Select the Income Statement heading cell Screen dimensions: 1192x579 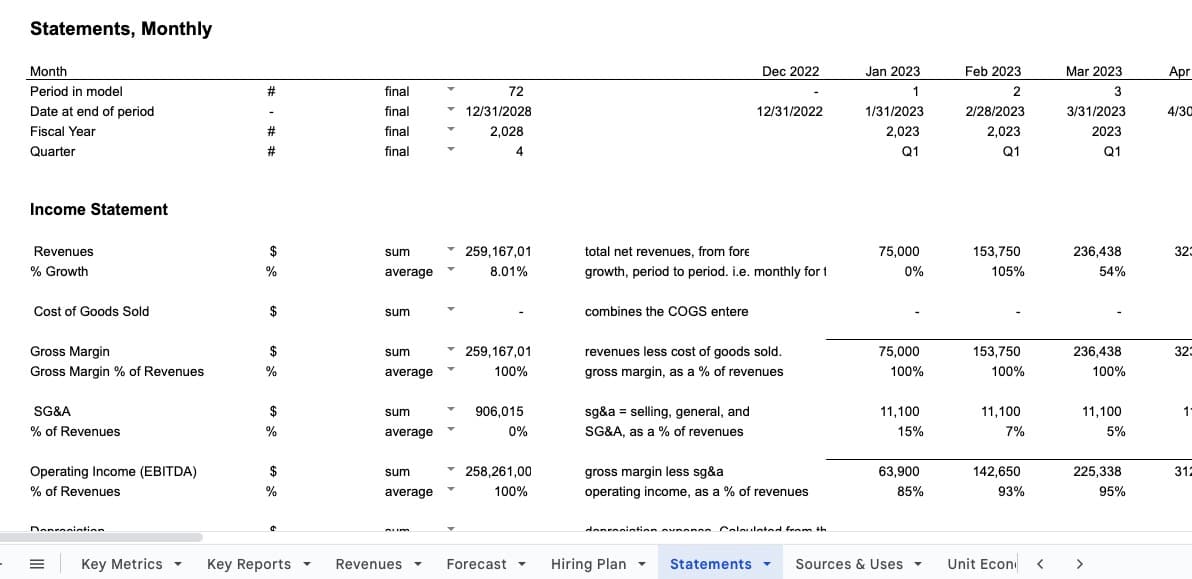click(99, 209)
